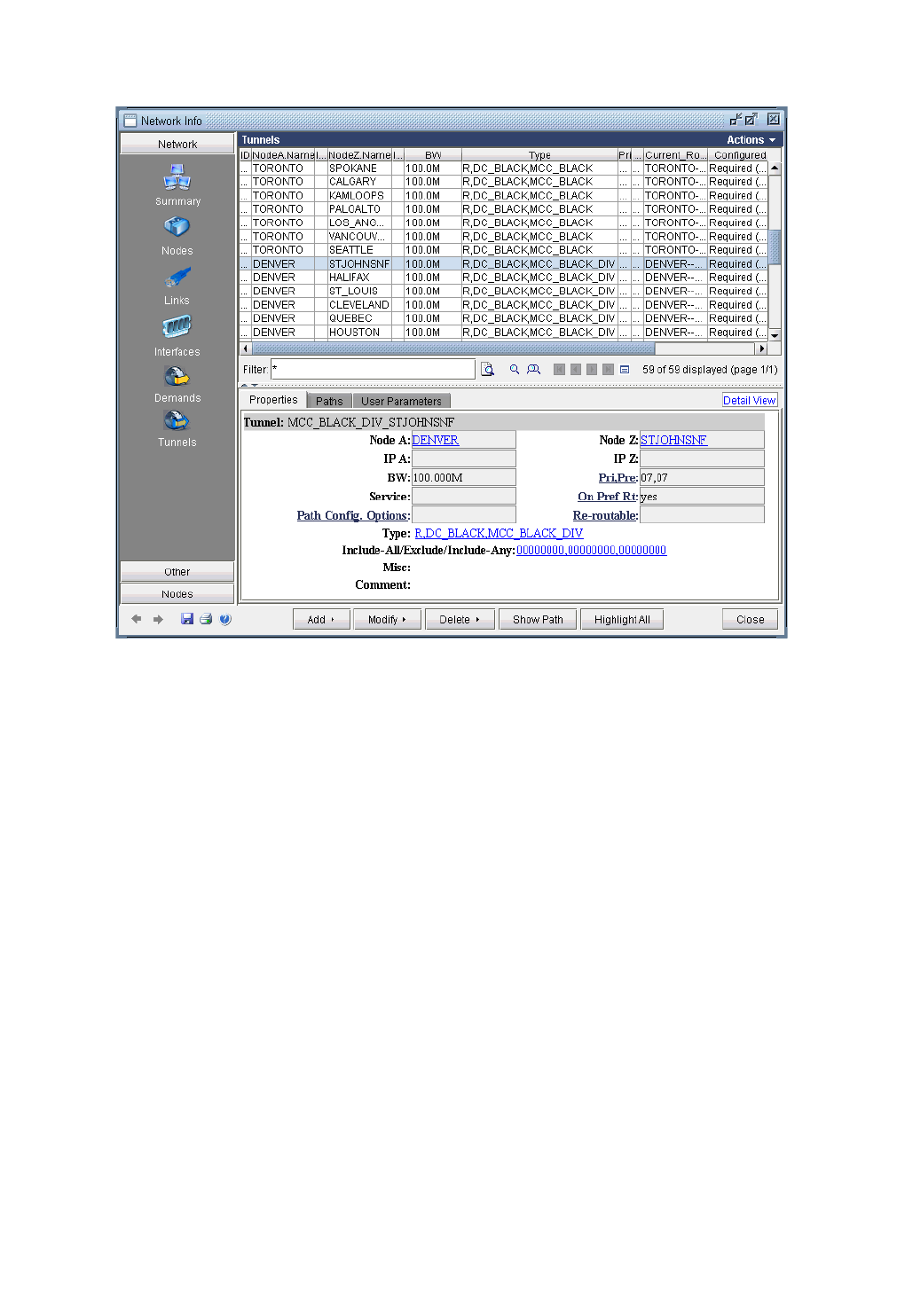Viewport: 897px width, 1316px height.
Task: Open the Links view icon
Action: pyautogui.click(x=177, y=278)
